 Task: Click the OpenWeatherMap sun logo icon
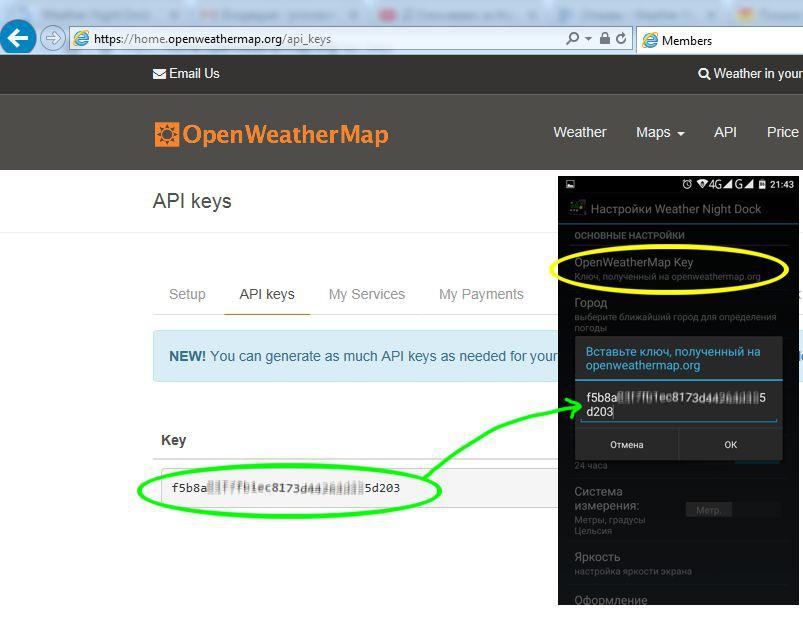167,135
